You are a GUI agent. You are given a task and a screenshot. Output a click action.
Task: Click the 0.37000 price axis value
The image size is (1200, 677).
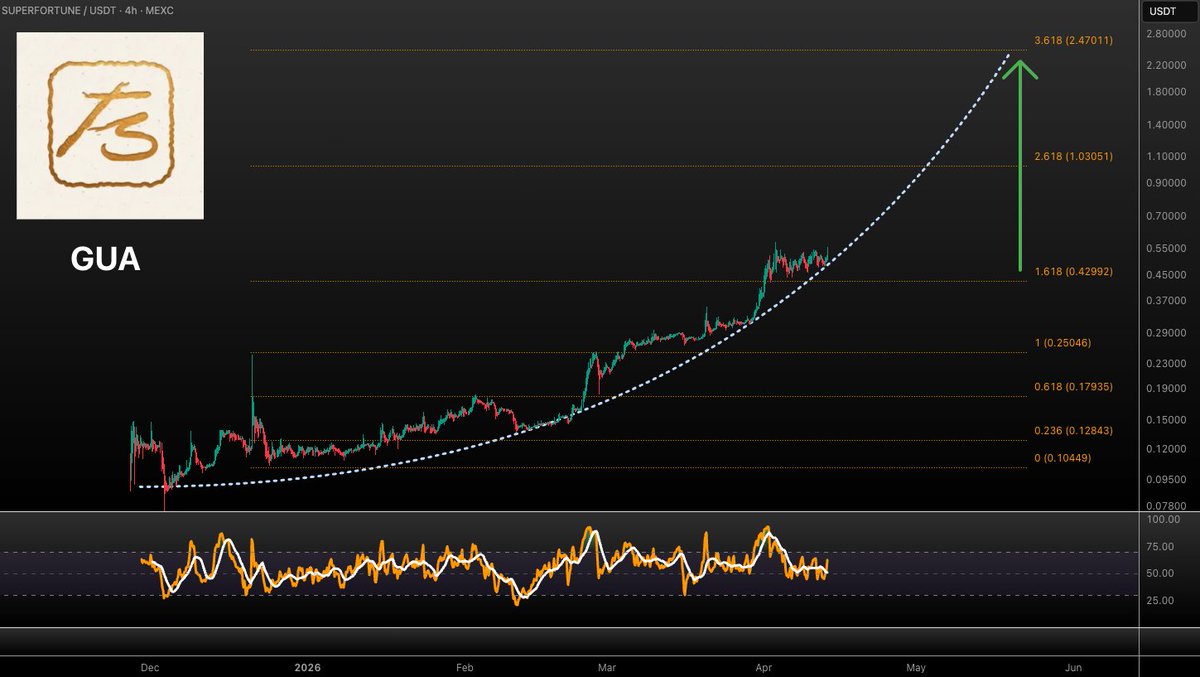coord(1166,300)
